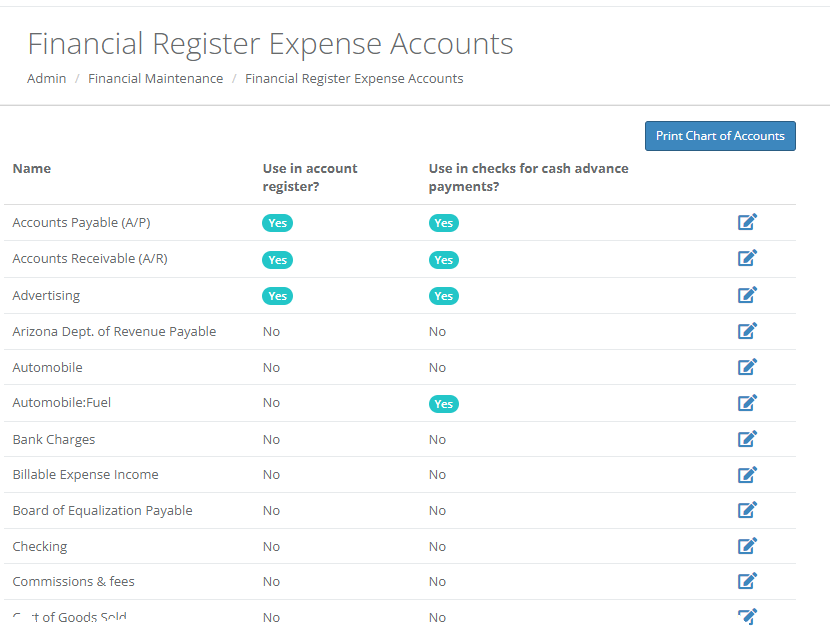Edit the Accounts Payable (A/P) account
Viewport: 830px width, 640px height.
coord(747,222)
